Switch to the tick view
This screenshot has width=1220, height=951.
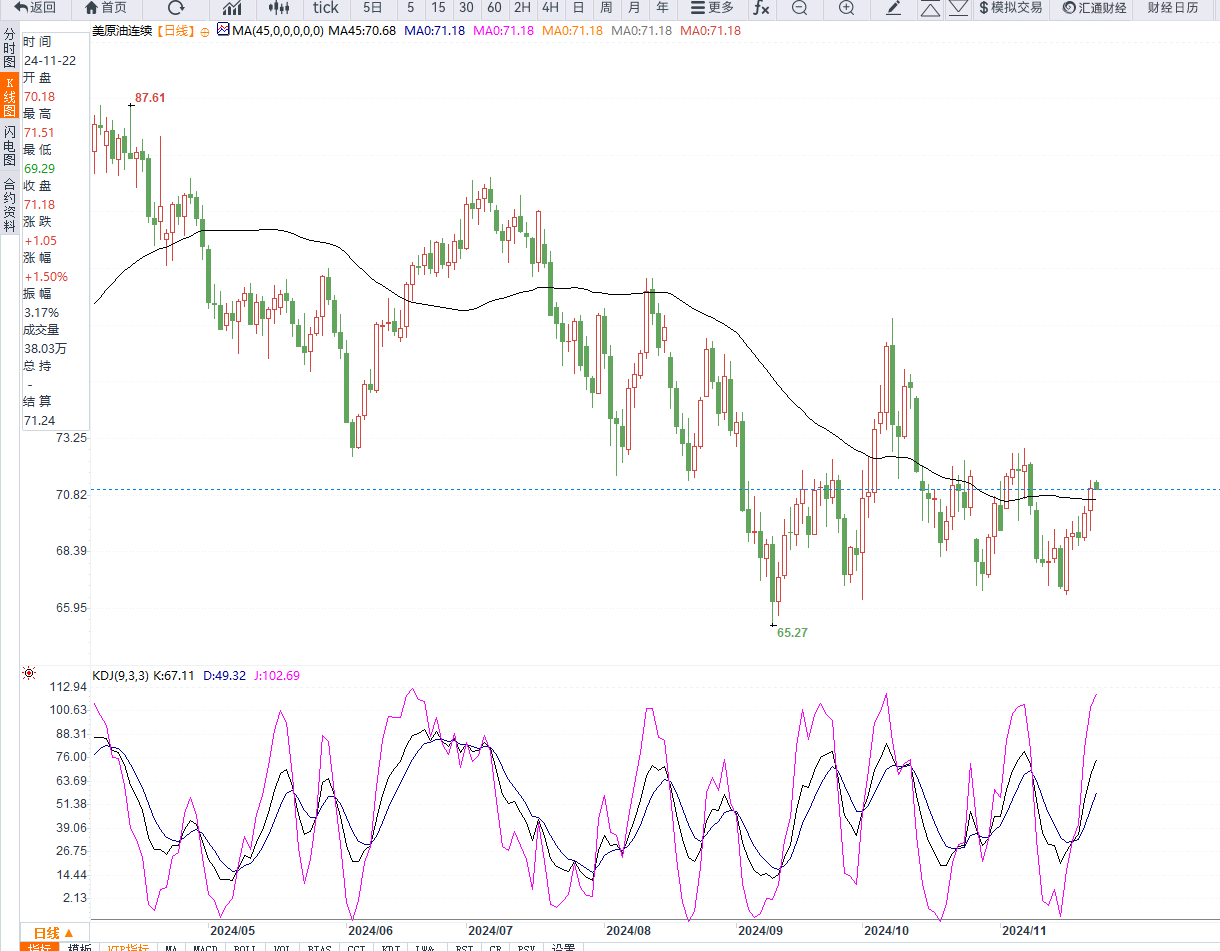pyautogui.click(x=325, y=8)
